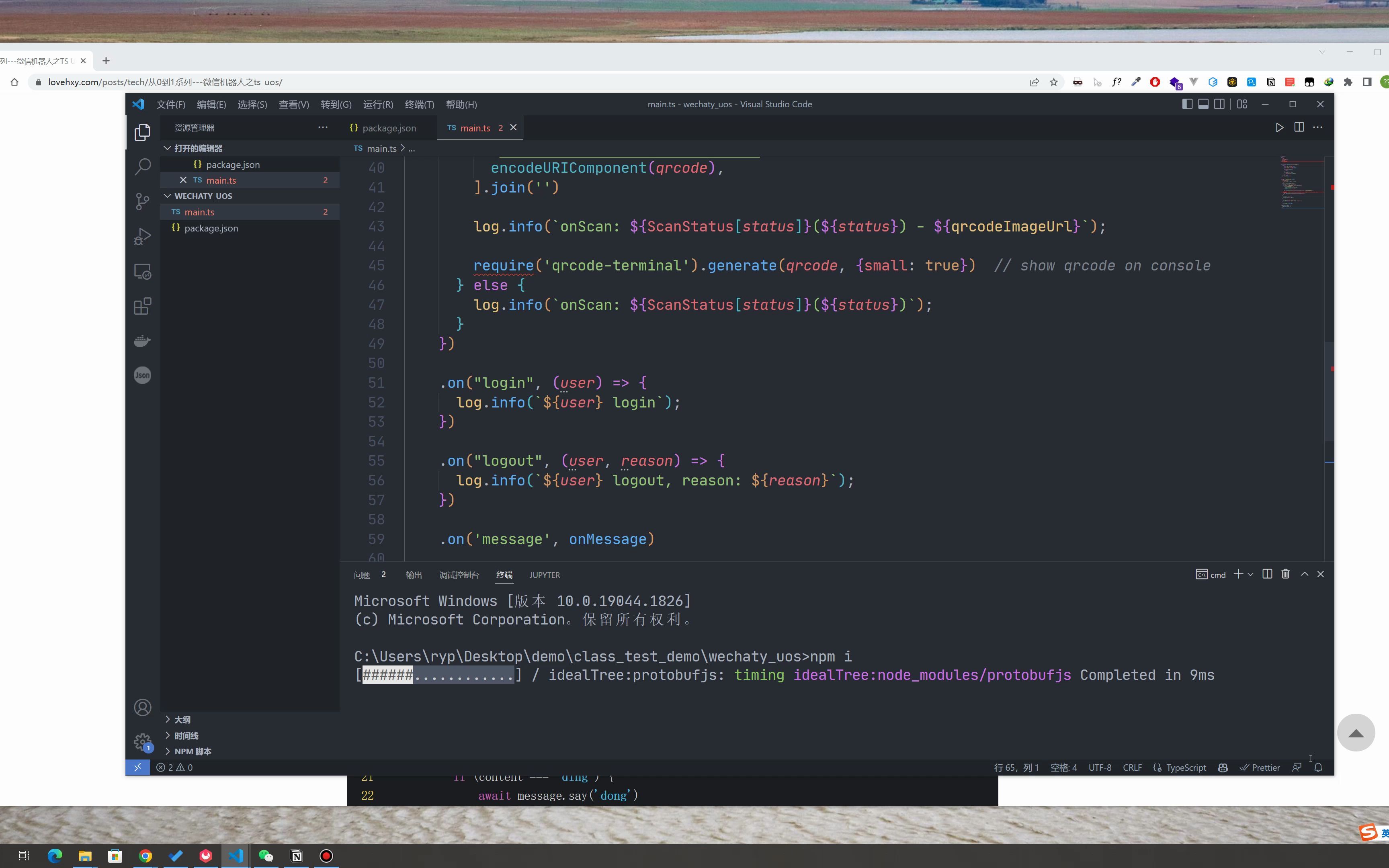Image resolution: width=1389 pixels, height=868 pixels.
Task: Click the browser address bar URL
Action: pyautogui.click(x=165, y=82)
